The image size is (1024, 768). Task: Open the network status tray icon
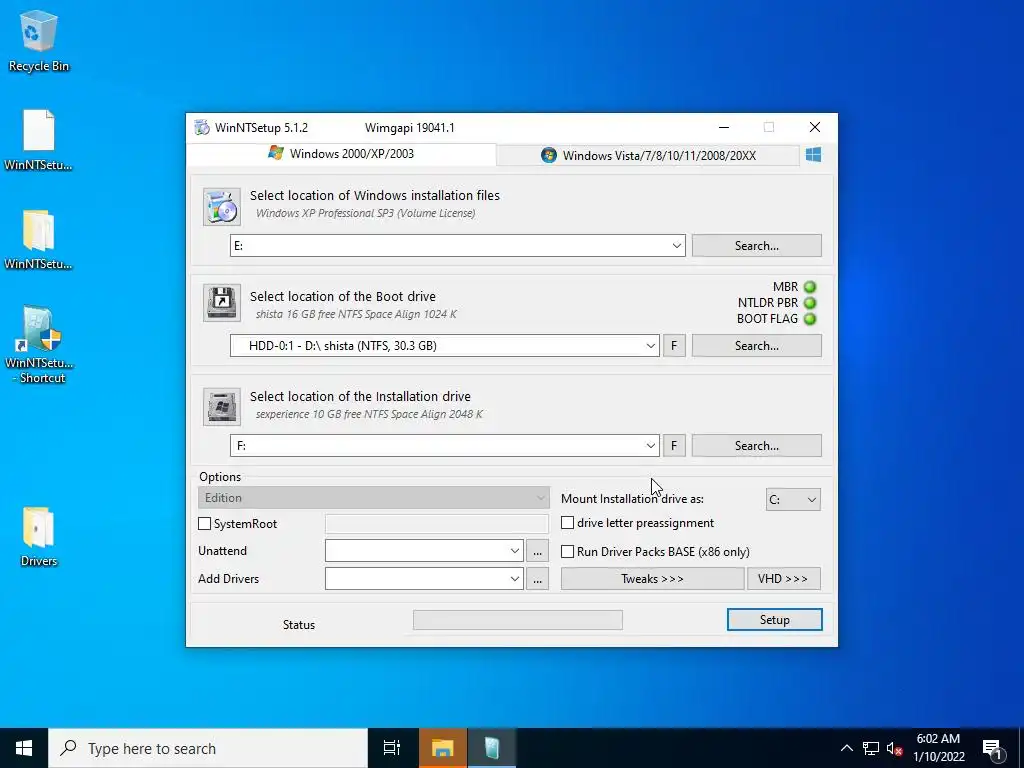point(871,748)
